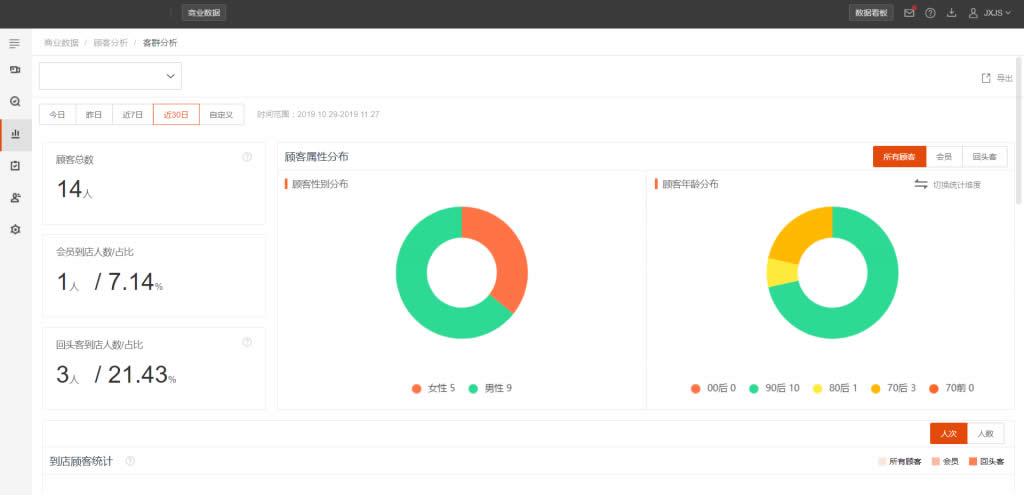Click the magnifier search icon in sidebar

pyautogui.click(x=15, y=101)
